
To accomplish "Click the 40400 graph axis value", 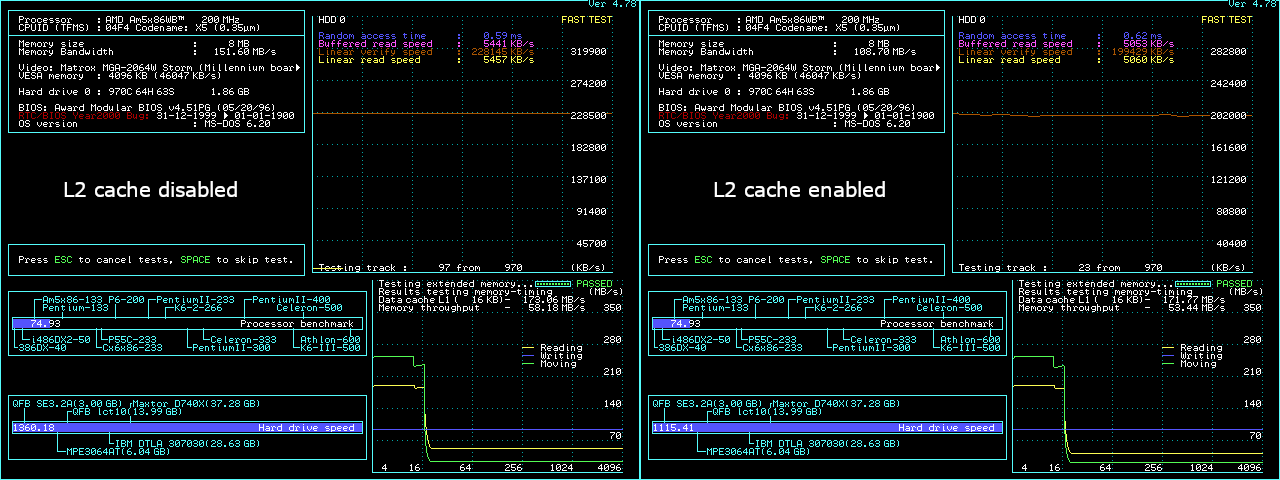I will (x=1232, y=244).
